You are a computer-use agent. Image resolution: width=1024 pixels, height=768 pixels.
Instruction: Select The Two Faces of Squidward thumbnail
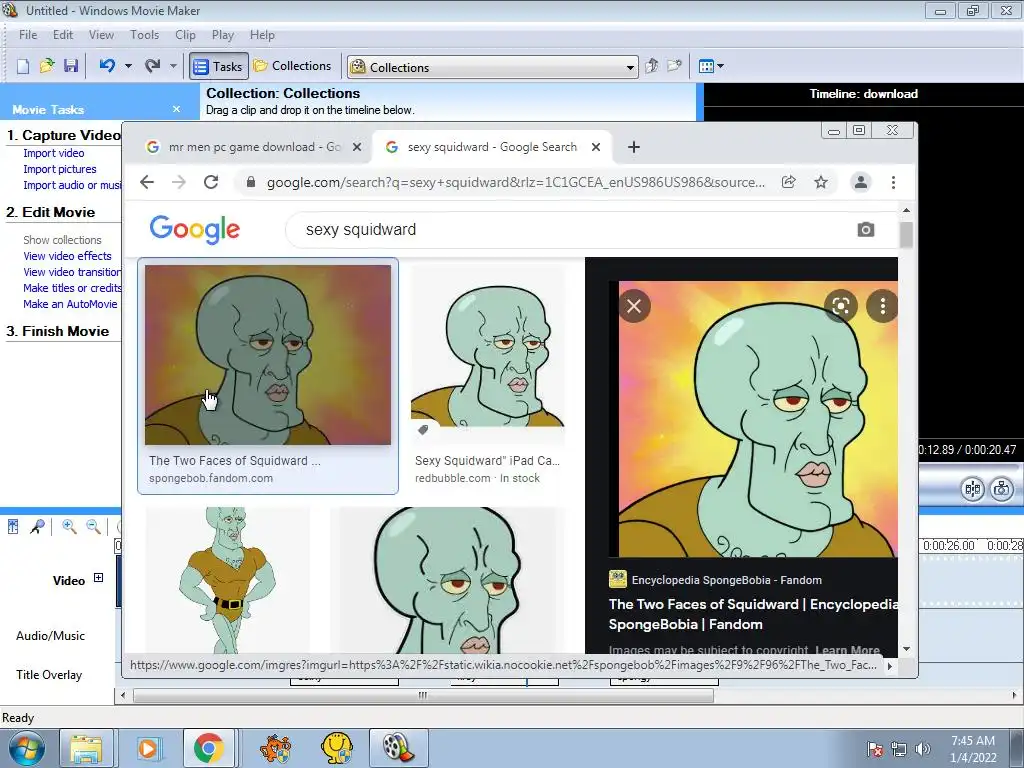(x=268, y=355)
